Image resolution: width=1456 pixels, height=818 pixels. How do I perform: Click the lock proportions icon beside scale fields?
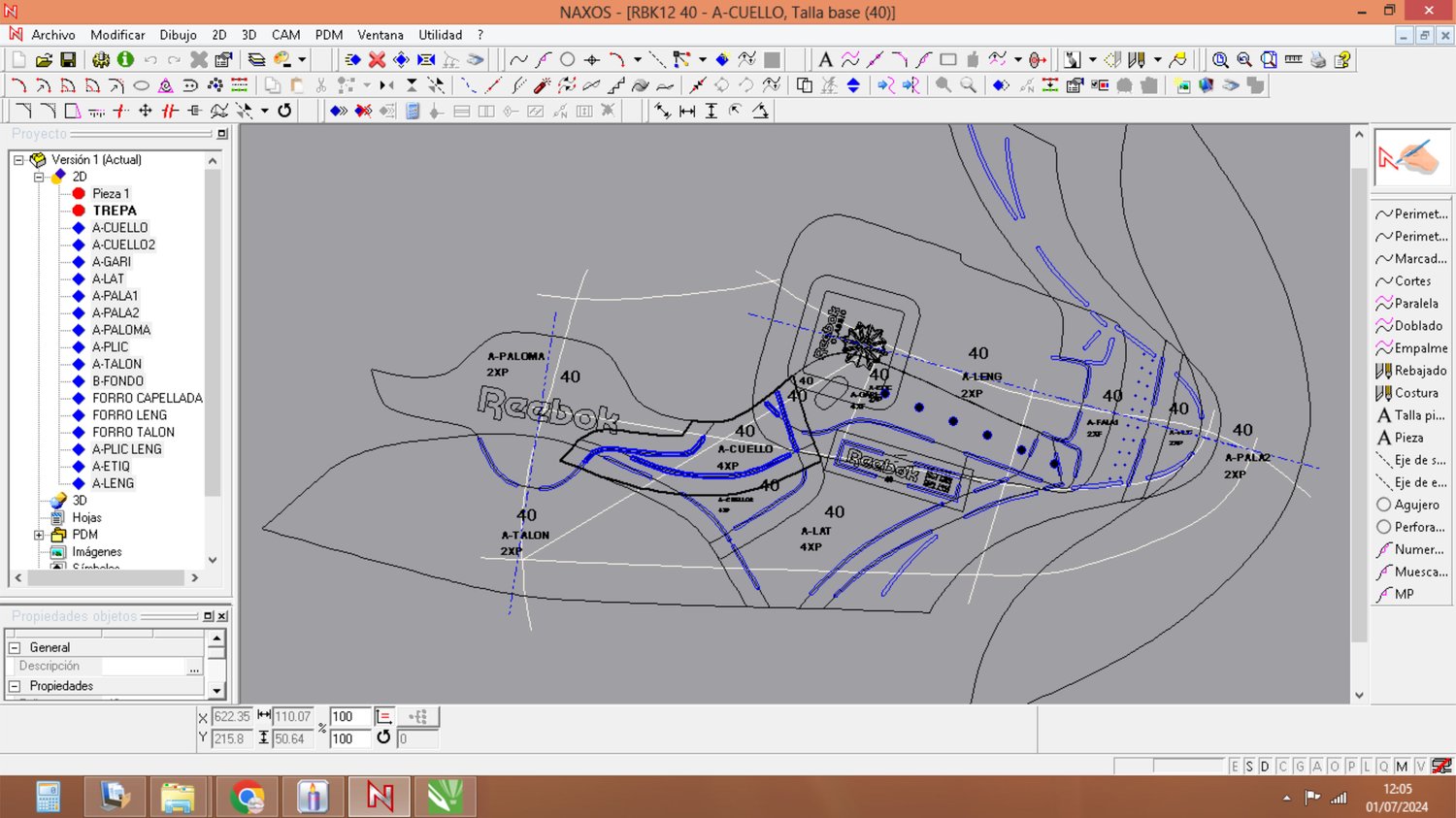click(383, 717)
